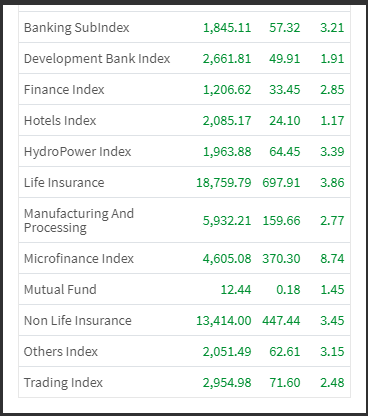Click Life Insurance value 18,759.79
Viewport: 368px width, 416px height.
[x=224, y=183]
